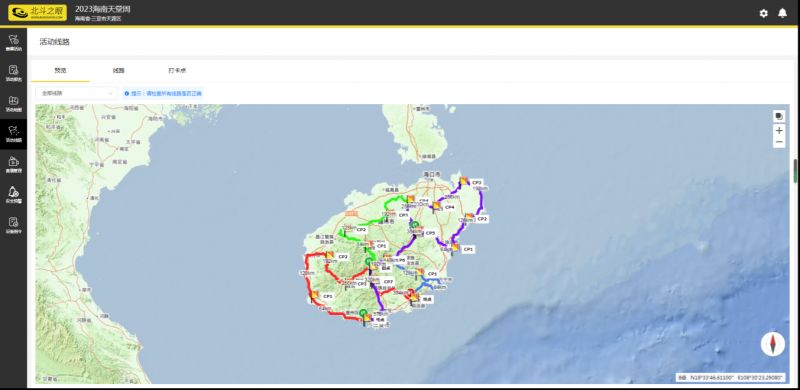Zoom out the map with minus
Screen dimensions: 800x390
coord(779,142)
